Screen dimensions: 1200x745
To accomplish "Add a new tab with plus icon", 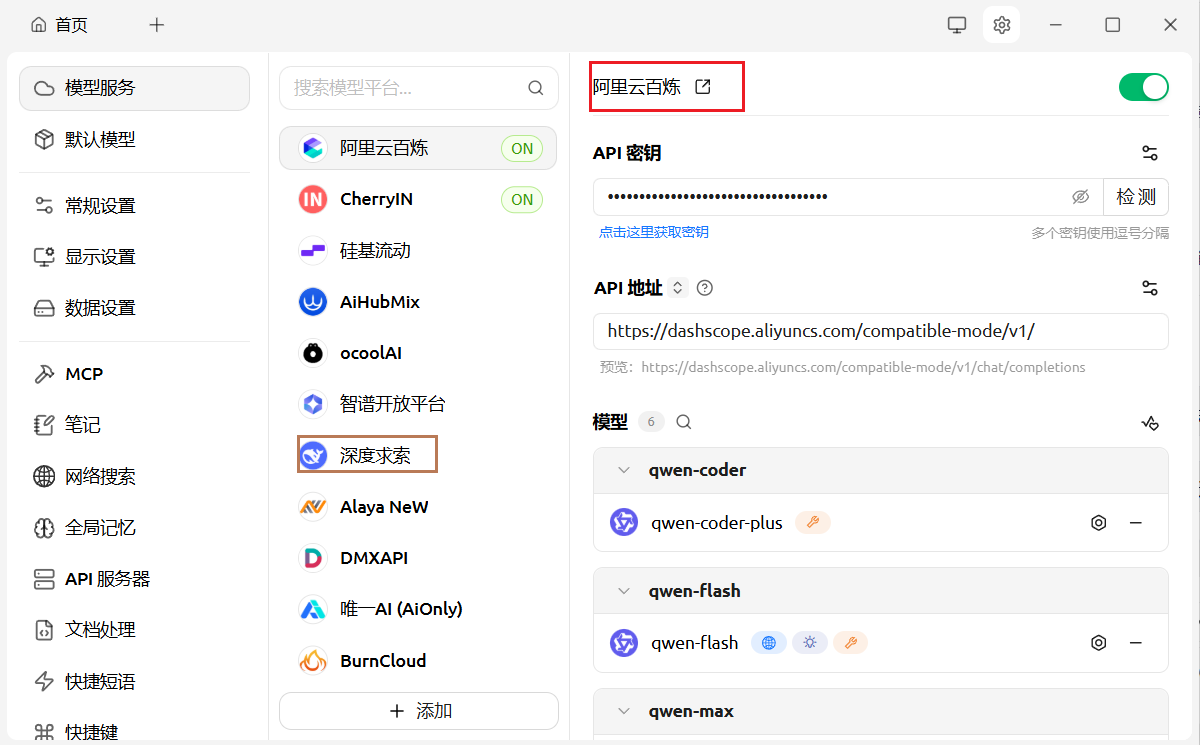I will (157, 25).
